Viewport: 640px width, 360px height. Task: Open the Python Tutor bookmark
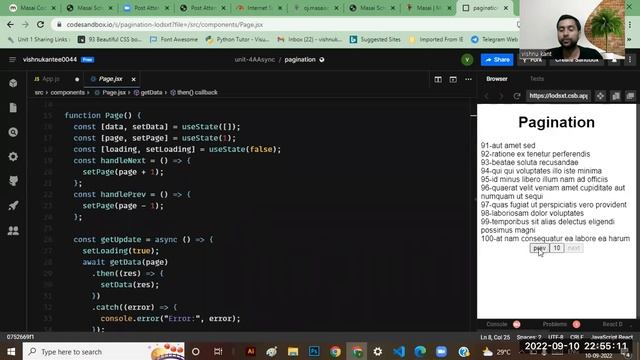[238, 40]
